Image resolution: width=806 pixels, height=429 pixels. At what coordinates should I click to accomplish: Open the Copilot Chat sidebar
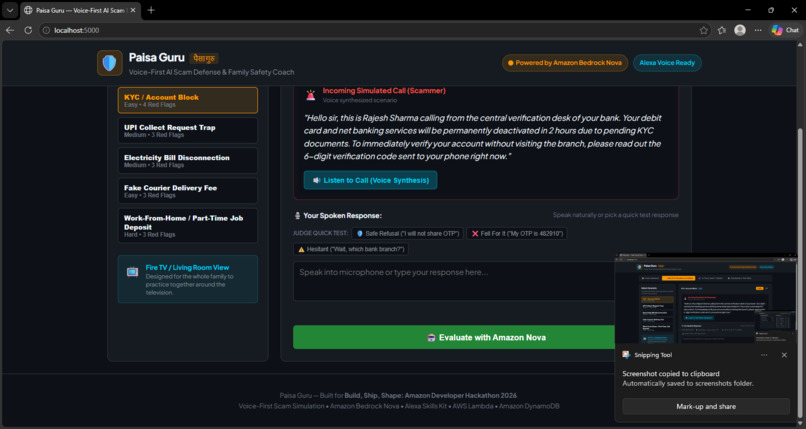pyautogui.click(x=785, y=30)
